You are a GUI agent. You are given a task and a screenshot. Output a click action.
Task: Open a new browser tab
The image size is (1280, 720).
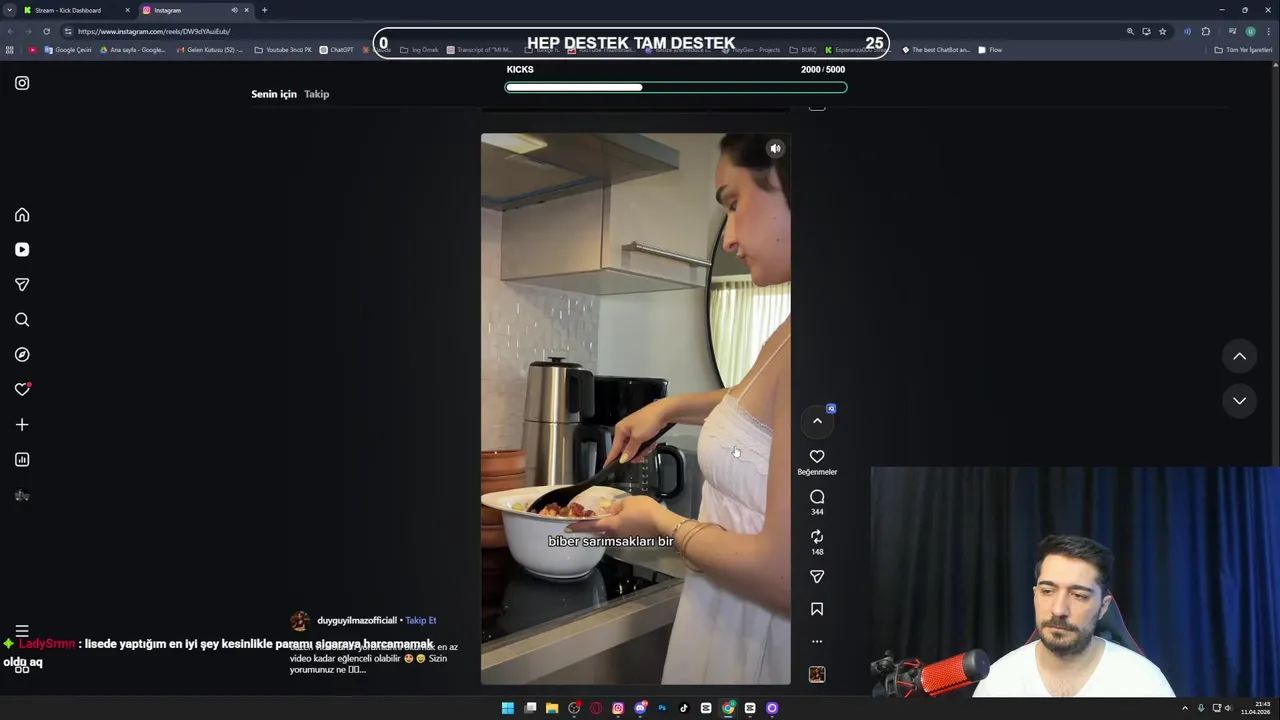pyautogui.click(x=264, y=10)
